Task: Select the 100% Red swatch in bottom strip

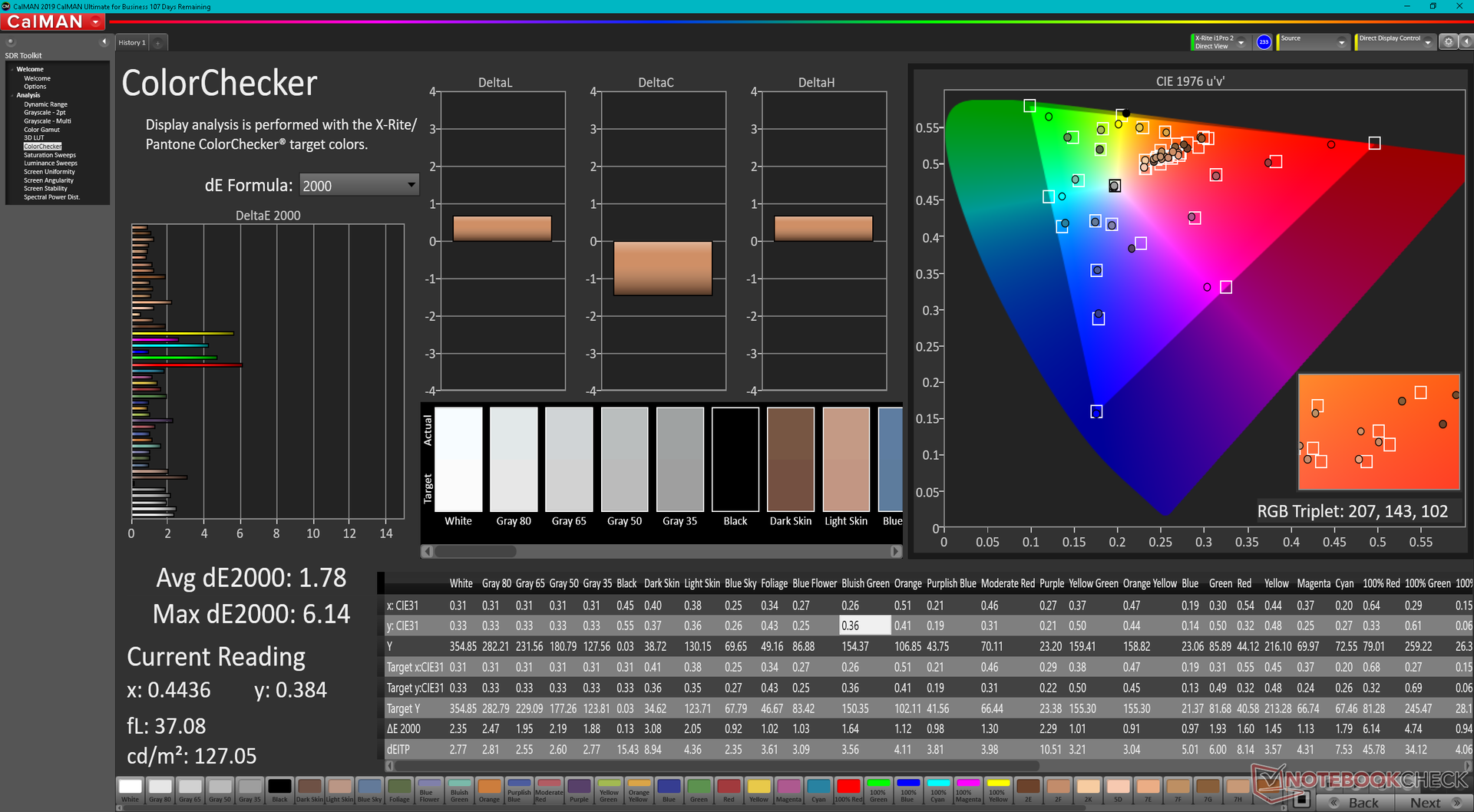Action: click(x=848, y=790)
